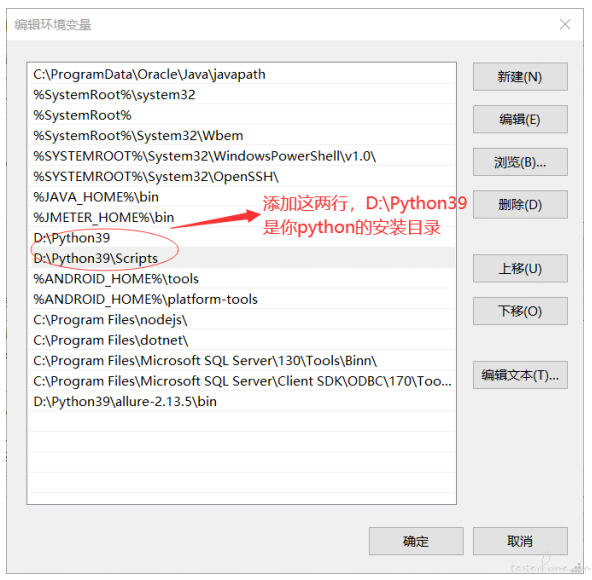
Task: Click the 新建(N) button
Action: (520, 77)
